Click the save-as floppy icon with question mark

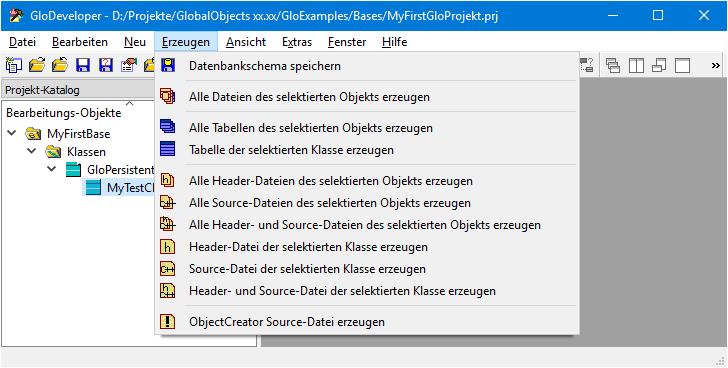(106, 65)
